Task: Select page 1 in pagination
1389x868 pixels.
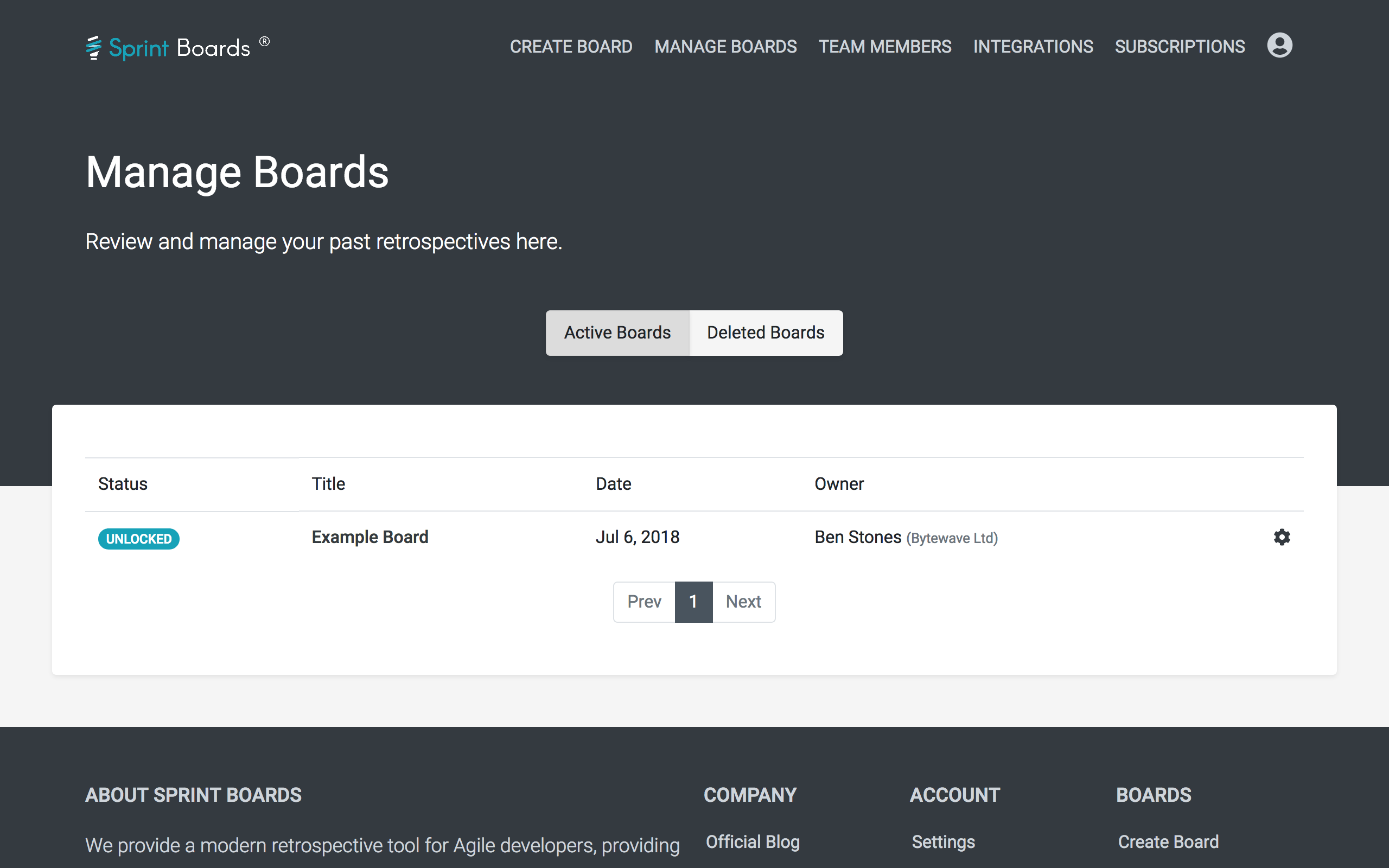Action: click(x=693, y=602)
